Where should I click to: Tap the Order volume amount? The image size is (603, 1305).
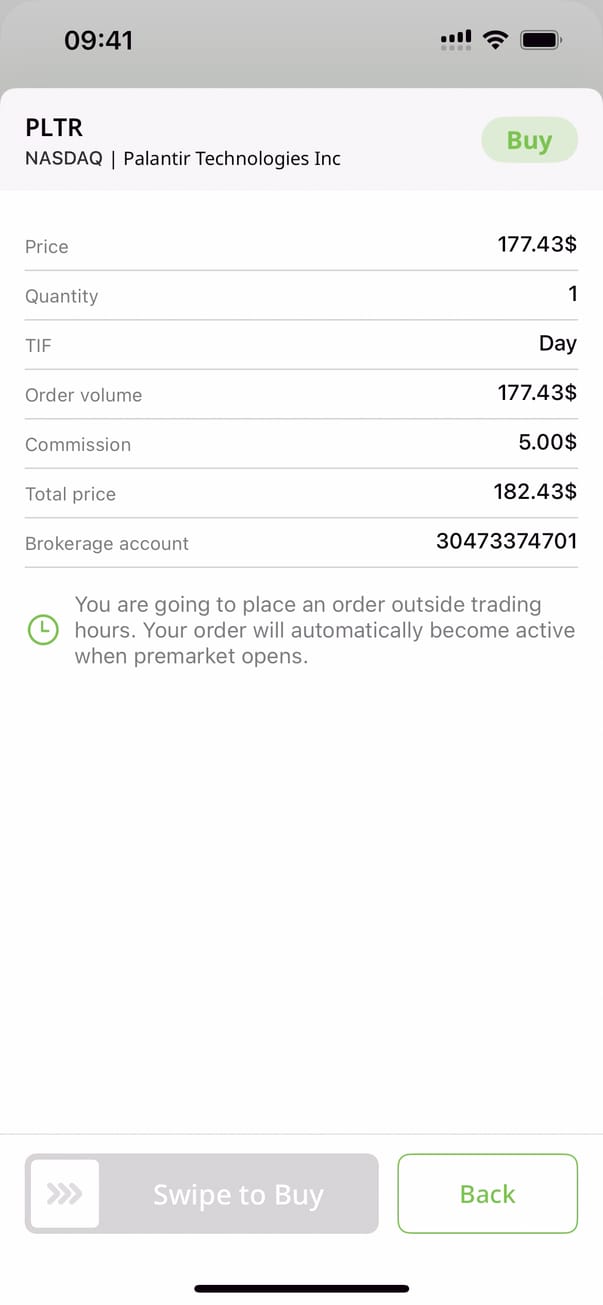pyautogui.click(x=537, y=393)
